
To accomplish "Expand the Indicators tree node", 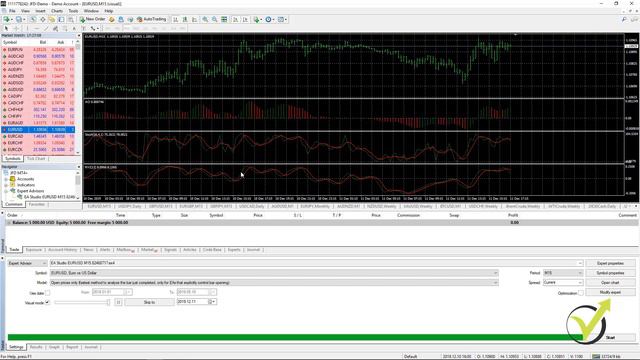I will pyautogui.click(x=6, y=185).
